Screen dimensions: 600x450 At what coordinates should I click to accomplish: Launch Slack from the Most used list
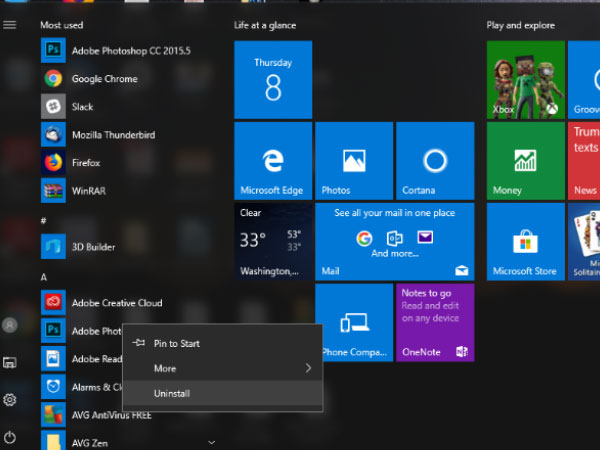click(x=80, y=106)
